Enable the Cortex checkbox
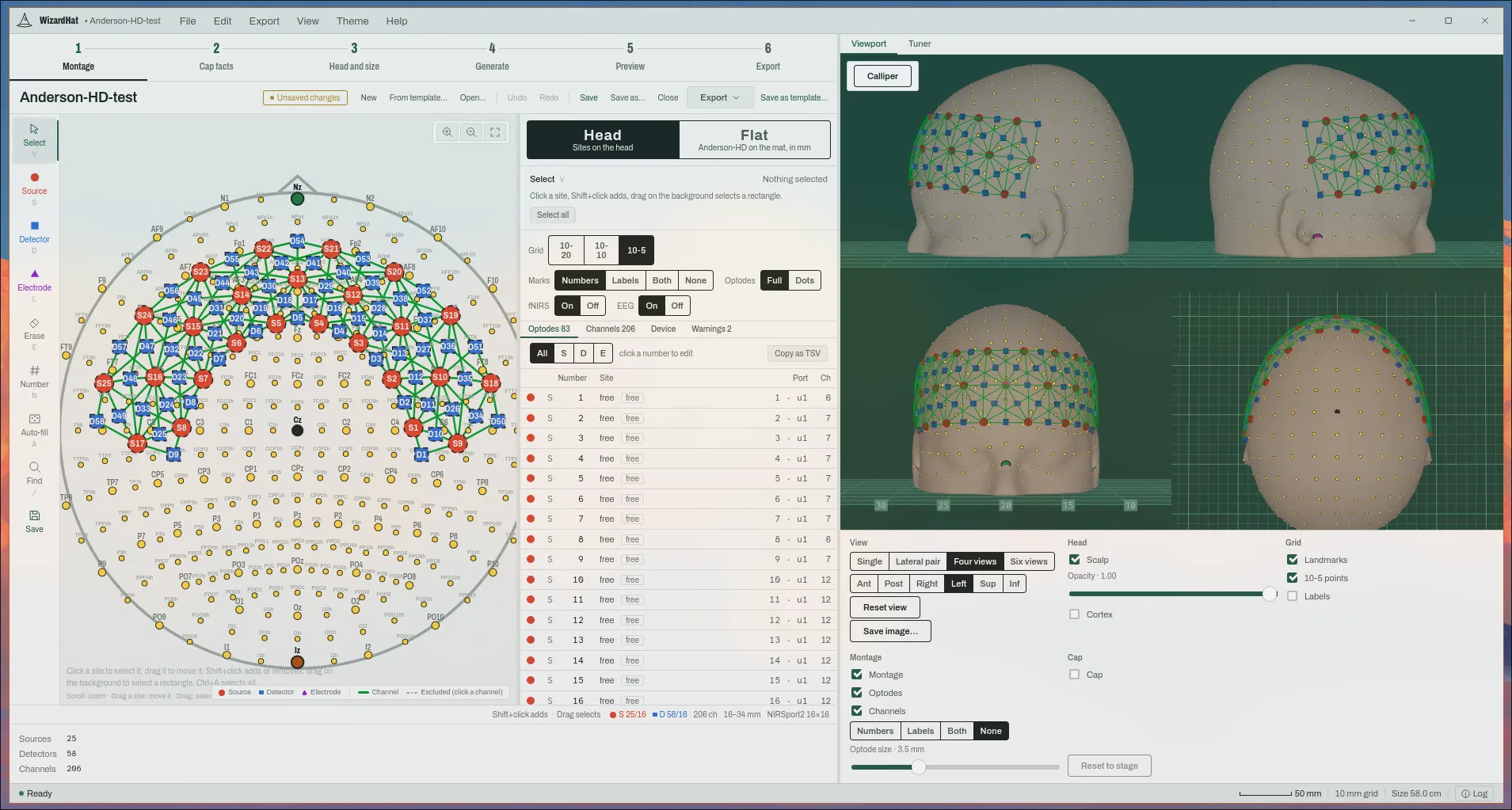 click(x=1075, y=614)
